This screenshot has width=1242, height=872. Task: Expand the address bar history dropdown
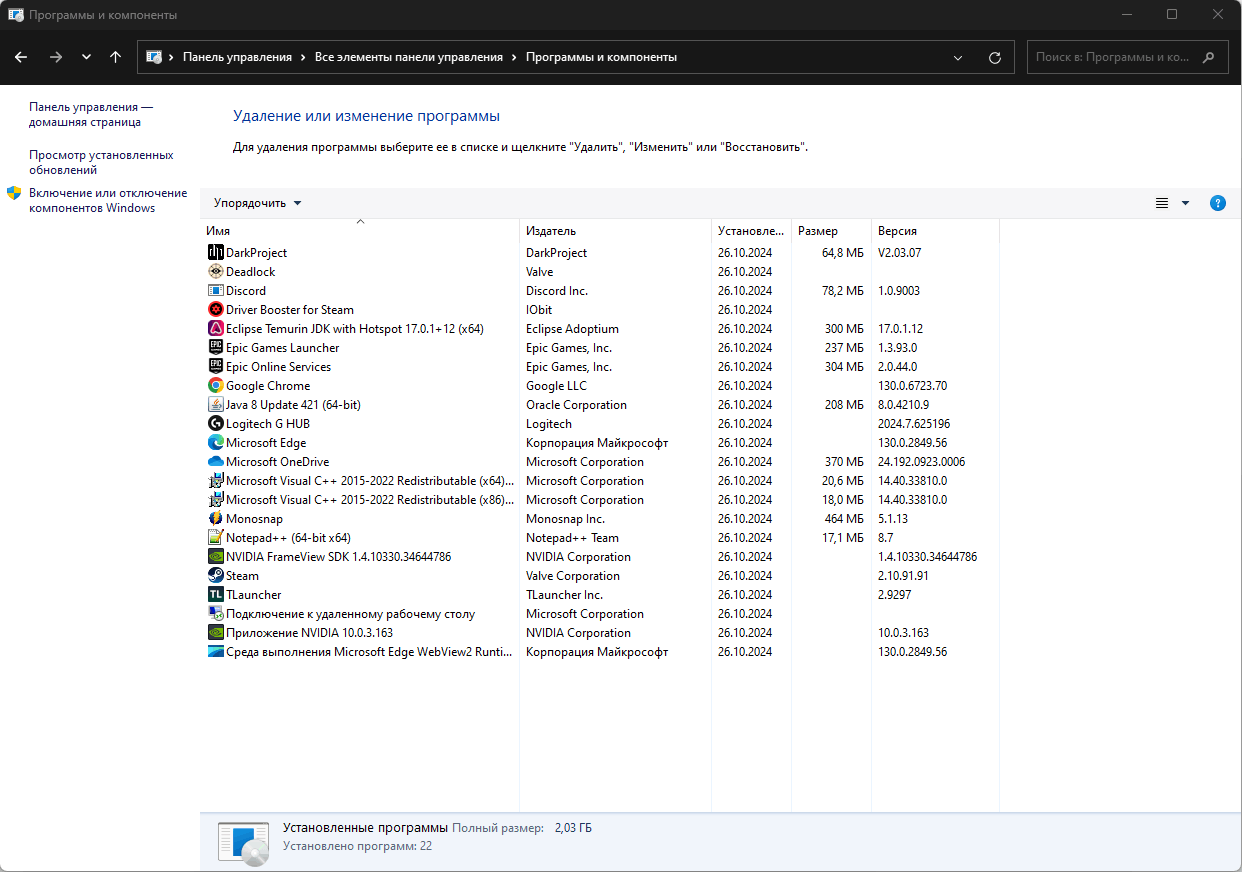pos(959,58)
